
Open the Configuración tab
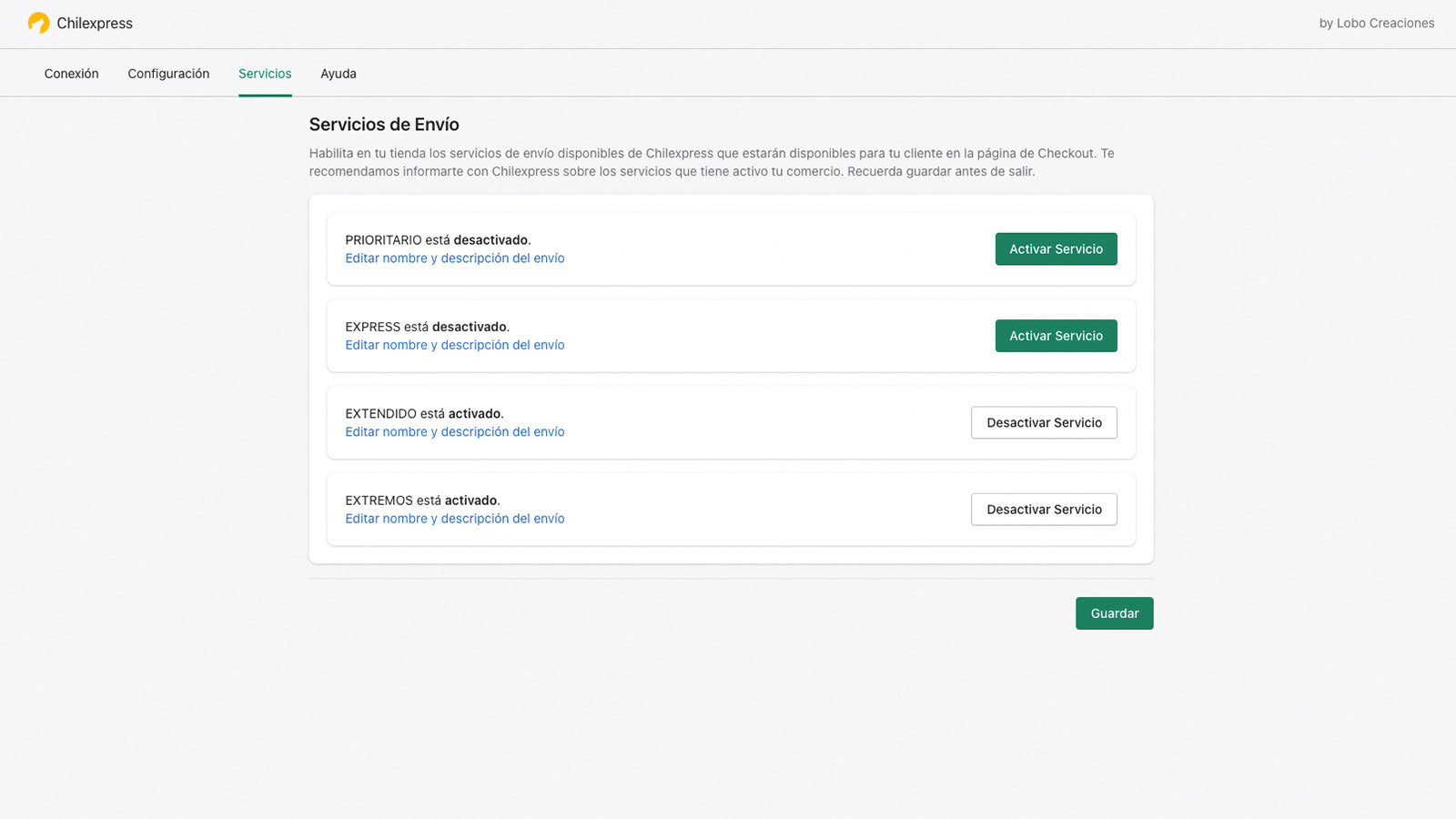[168, 74]
